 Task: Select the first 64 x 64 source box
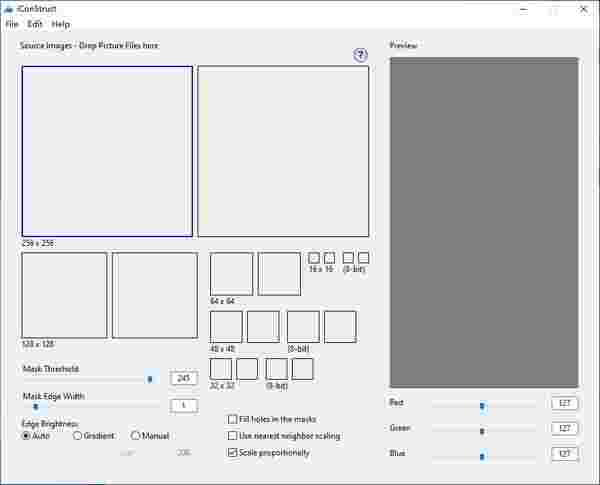click(x=232, y=274)
